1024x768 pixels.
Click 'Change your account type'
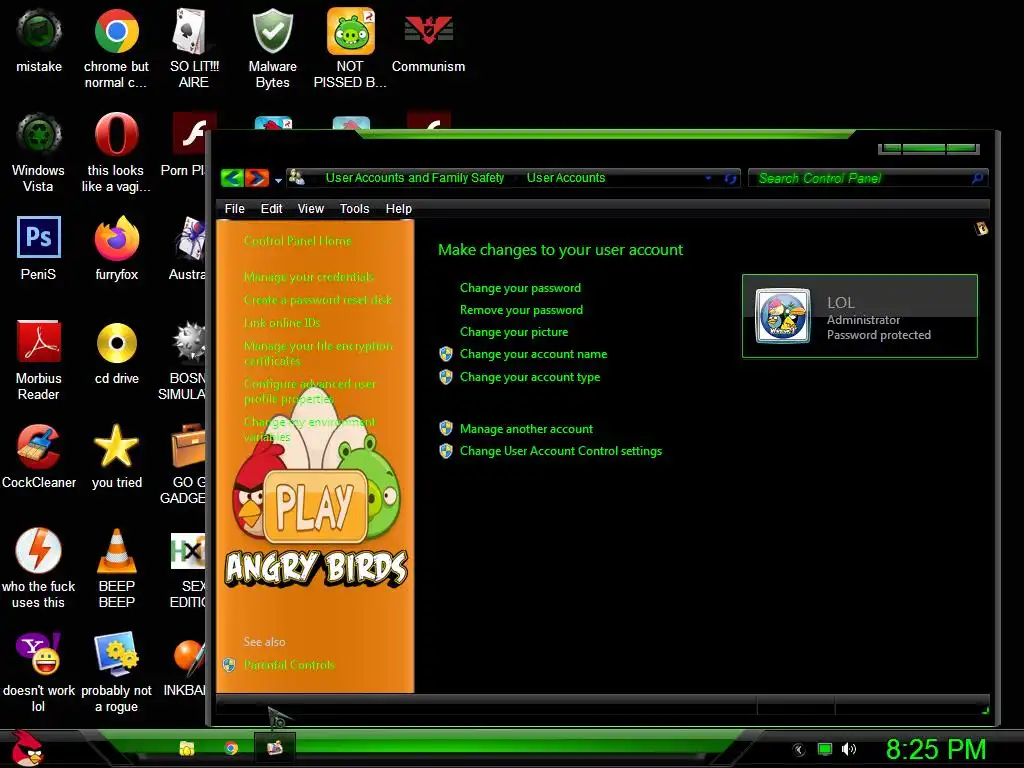530,377
